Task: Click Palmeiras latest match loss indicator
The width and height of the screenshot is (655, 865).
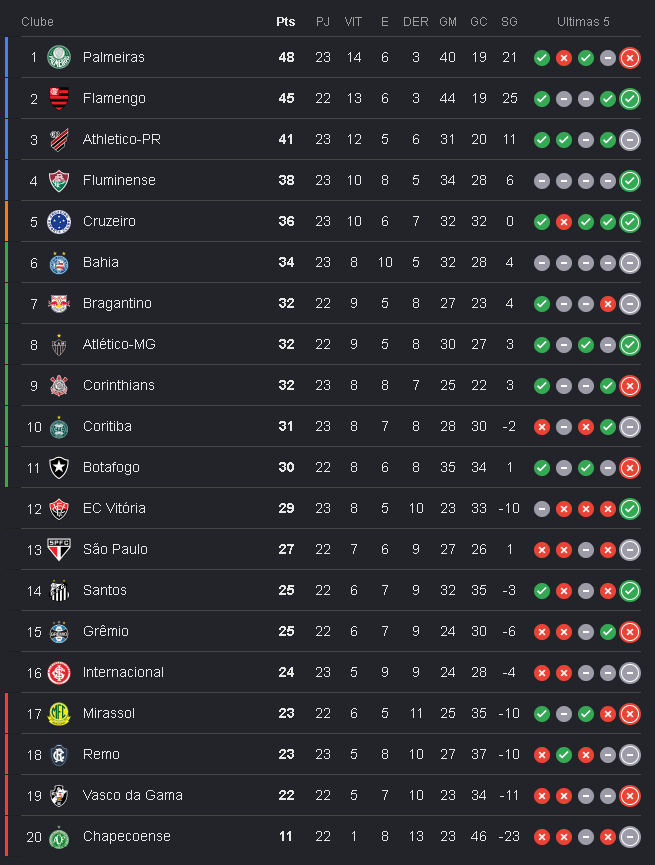Action: point(630,58)
